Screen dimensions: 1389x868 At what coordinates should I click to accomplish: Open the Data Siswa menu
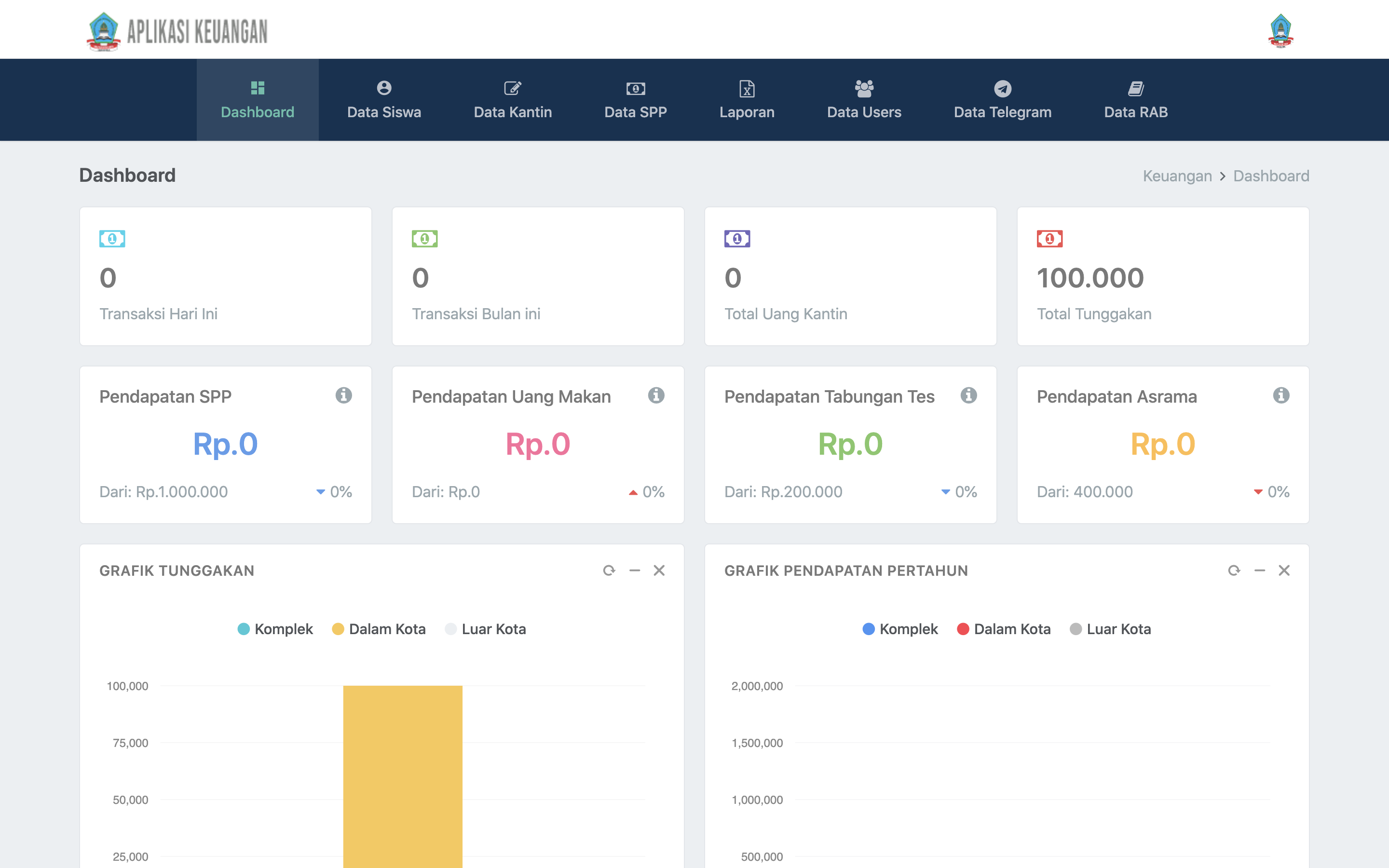384,100
